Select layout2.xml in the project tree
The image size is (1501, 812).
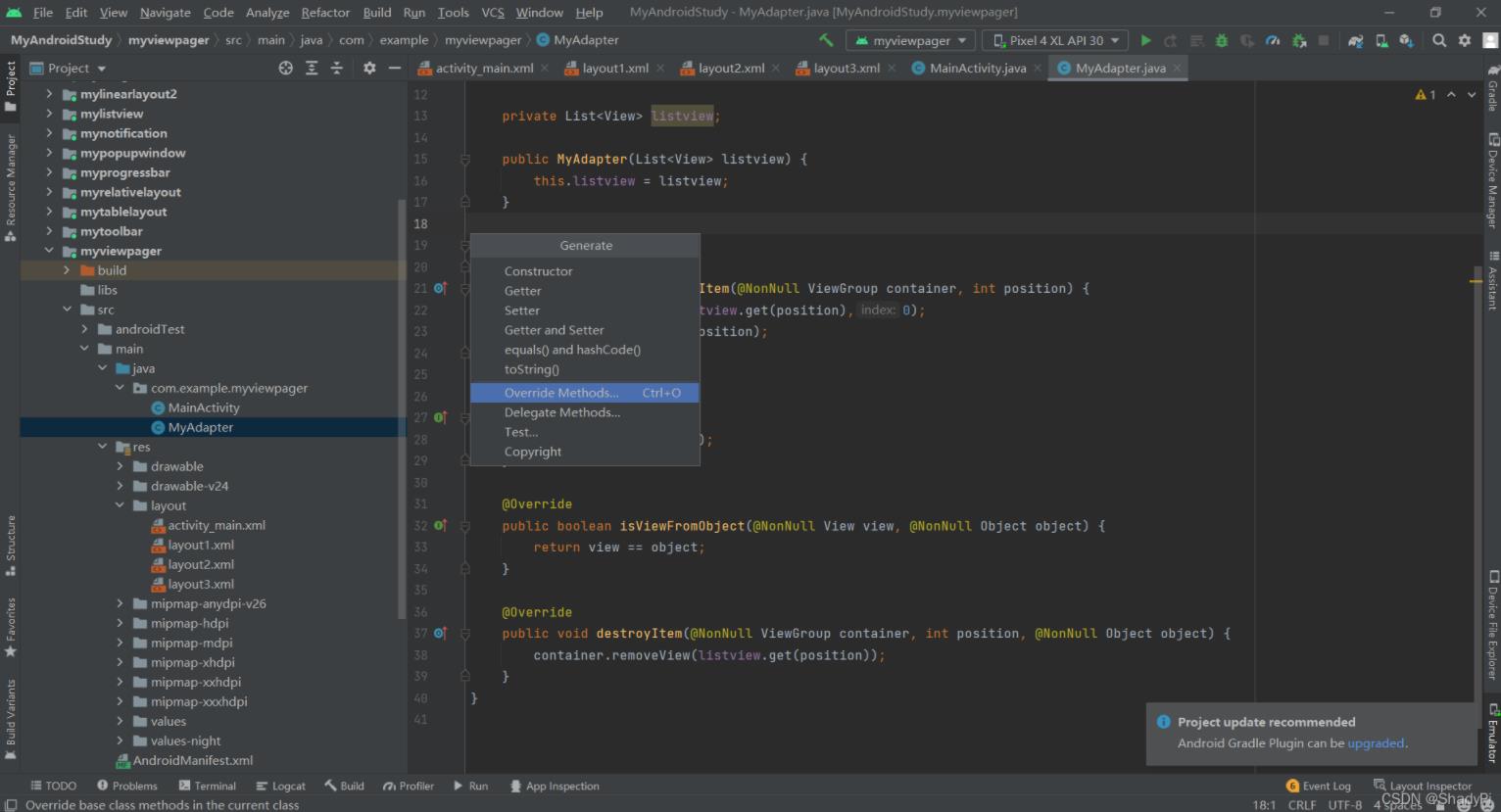201,564
